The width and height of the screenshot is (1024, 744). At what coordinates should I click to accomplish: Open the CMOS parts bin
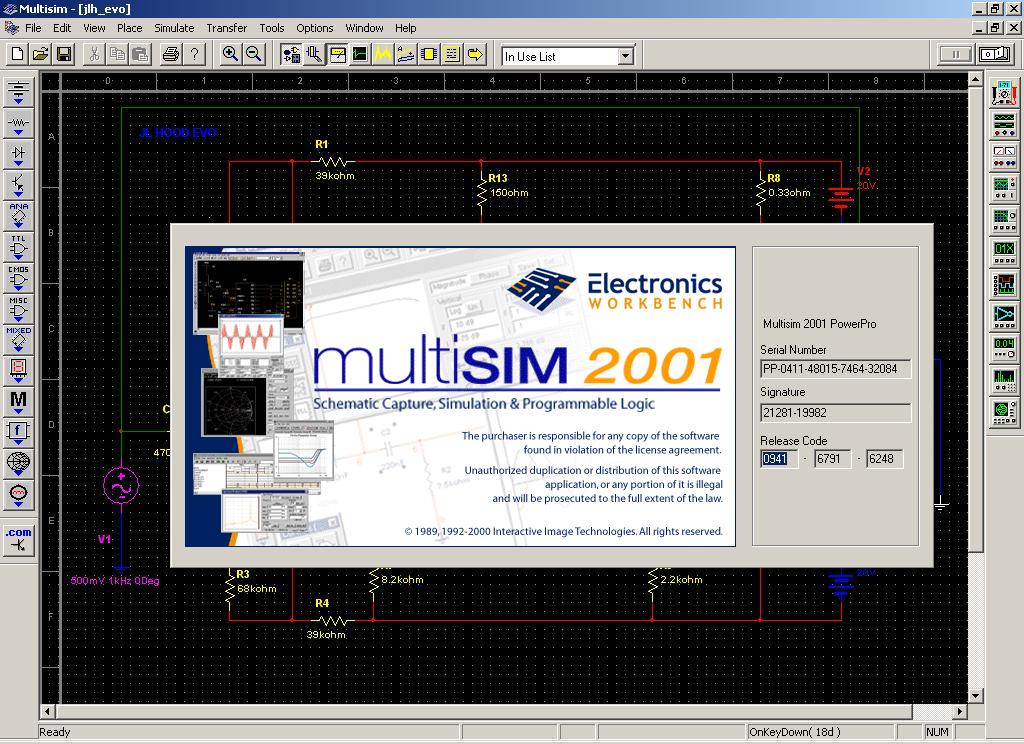[18, 278]
